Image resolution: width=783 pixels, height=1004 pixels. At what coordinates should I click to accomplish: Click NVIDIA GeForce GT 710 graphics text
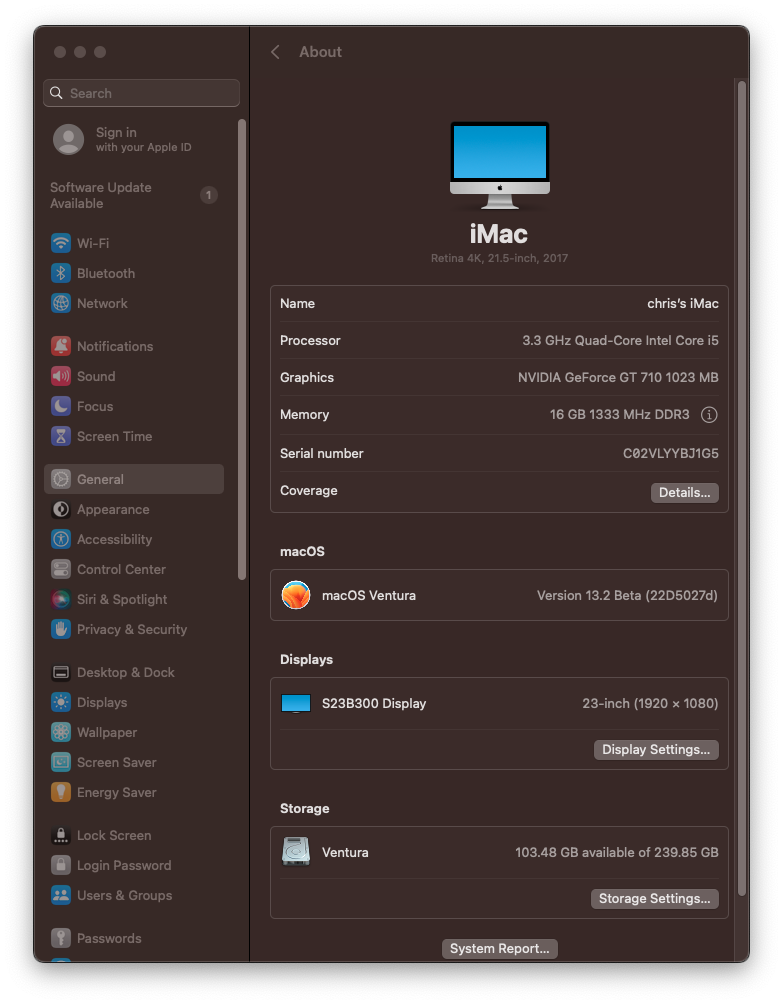tap(618, 378)
